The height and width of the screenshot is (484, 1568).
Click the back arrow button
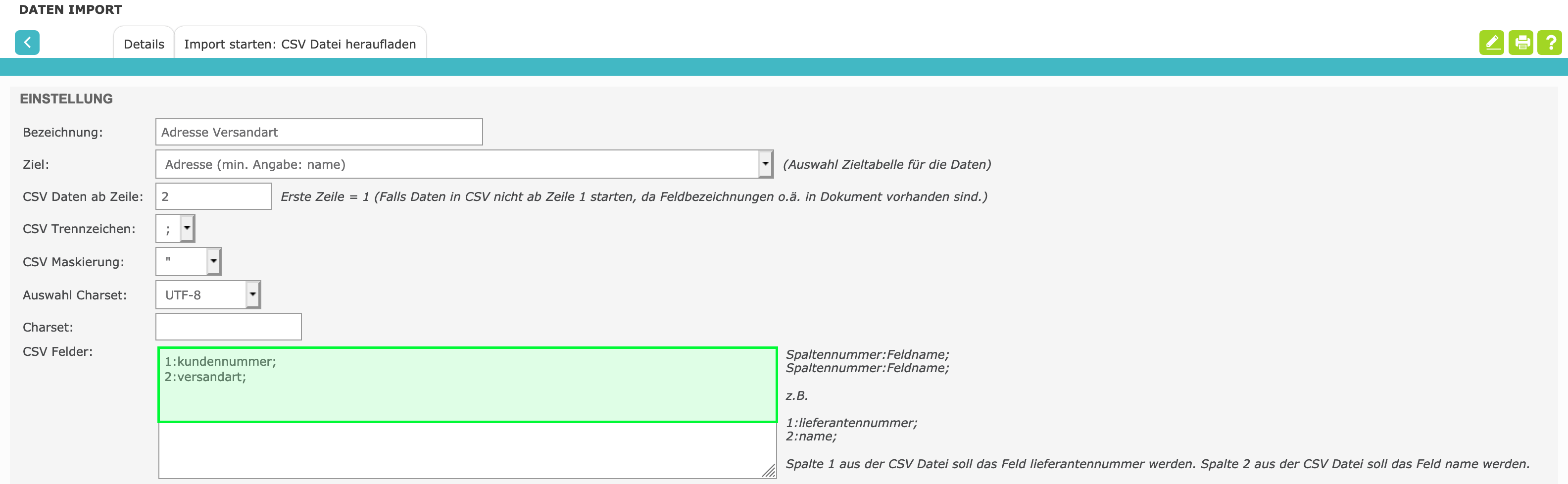[27, 43]
